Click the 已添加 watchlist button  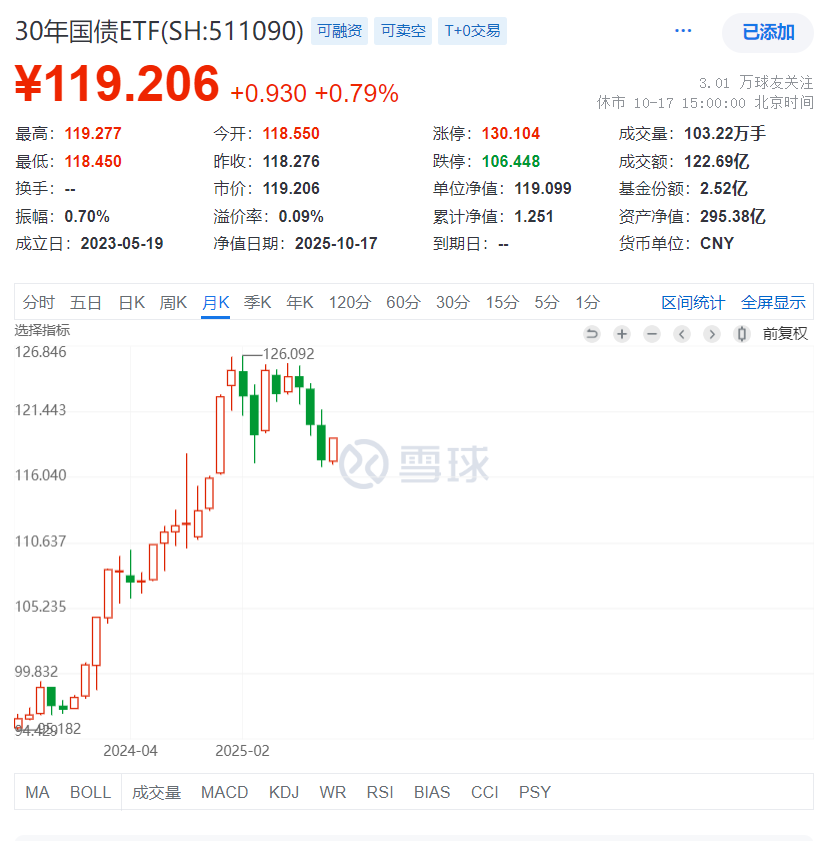(x=768, y=32)
